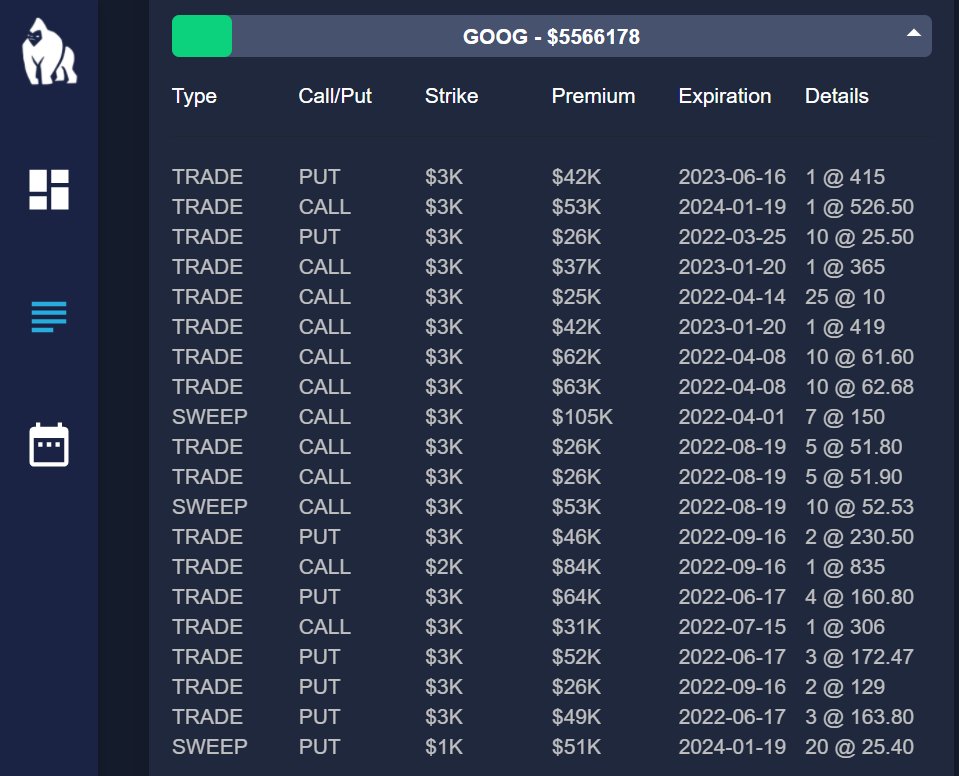Image resolution: width=959 pixels, height=776 pixels.
Task: Sort the table by the Premium column
Action: pos(592,96)
